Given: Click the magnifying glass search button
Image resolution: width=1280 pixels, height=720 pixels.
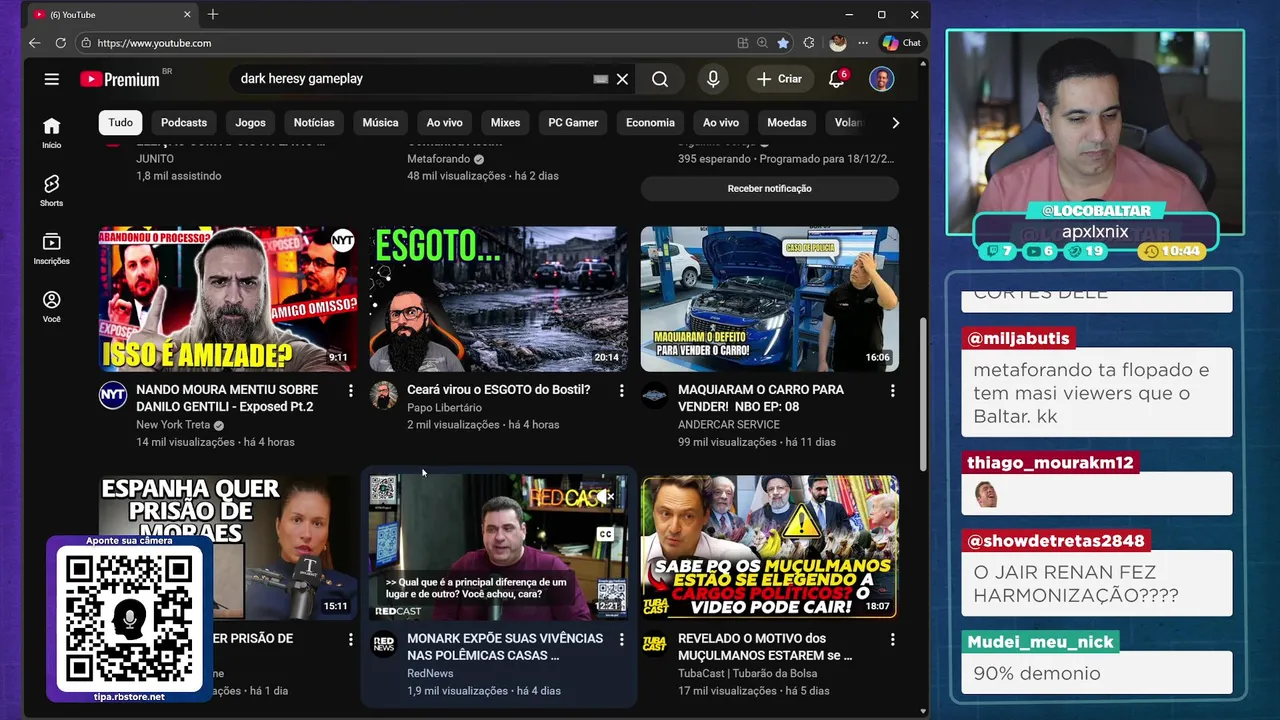Looking at the screenshot, I should click(x=660, y=79).
